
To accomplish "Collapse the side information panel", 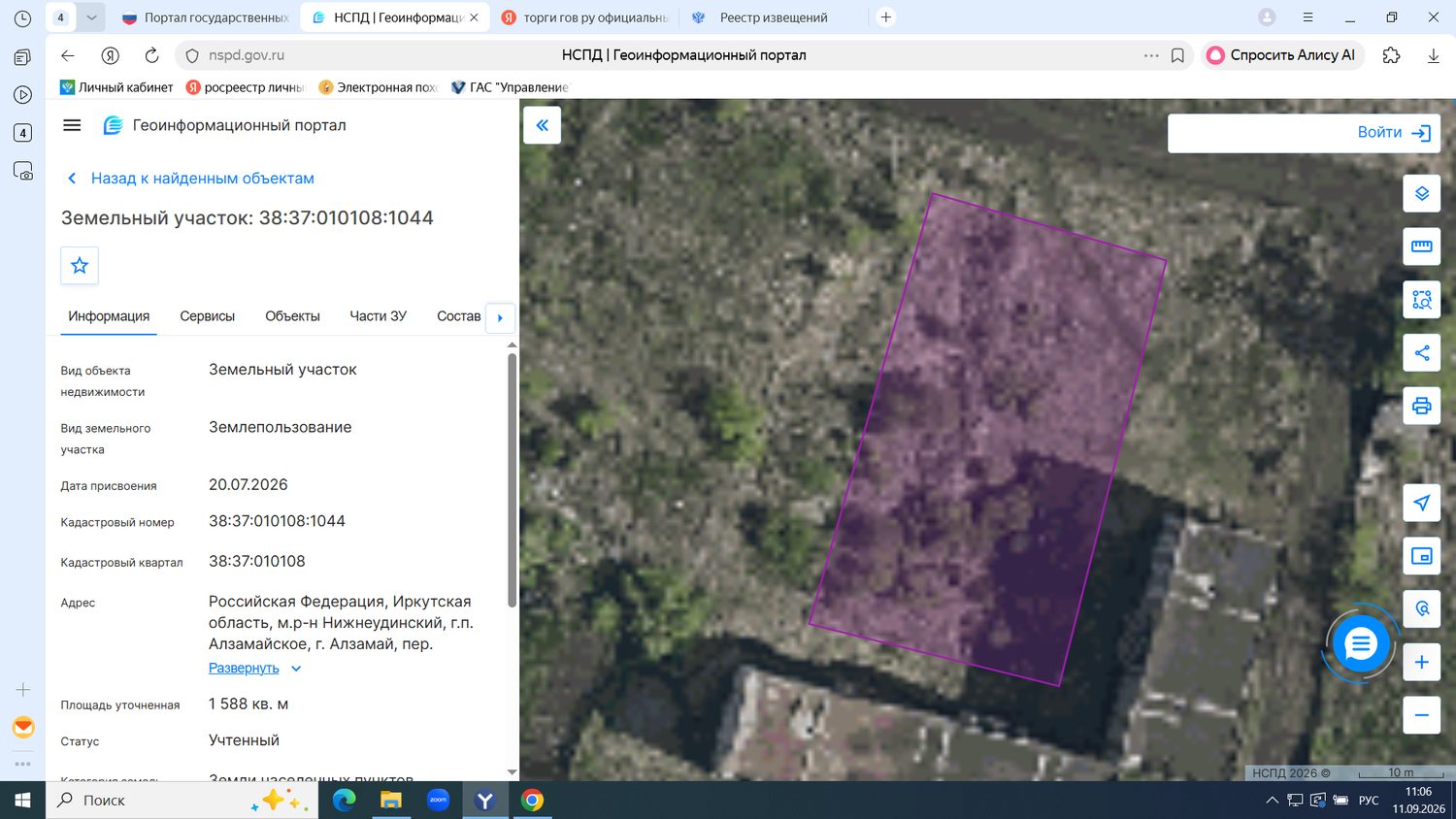I will pyautogui.click(x=542, y=125).
